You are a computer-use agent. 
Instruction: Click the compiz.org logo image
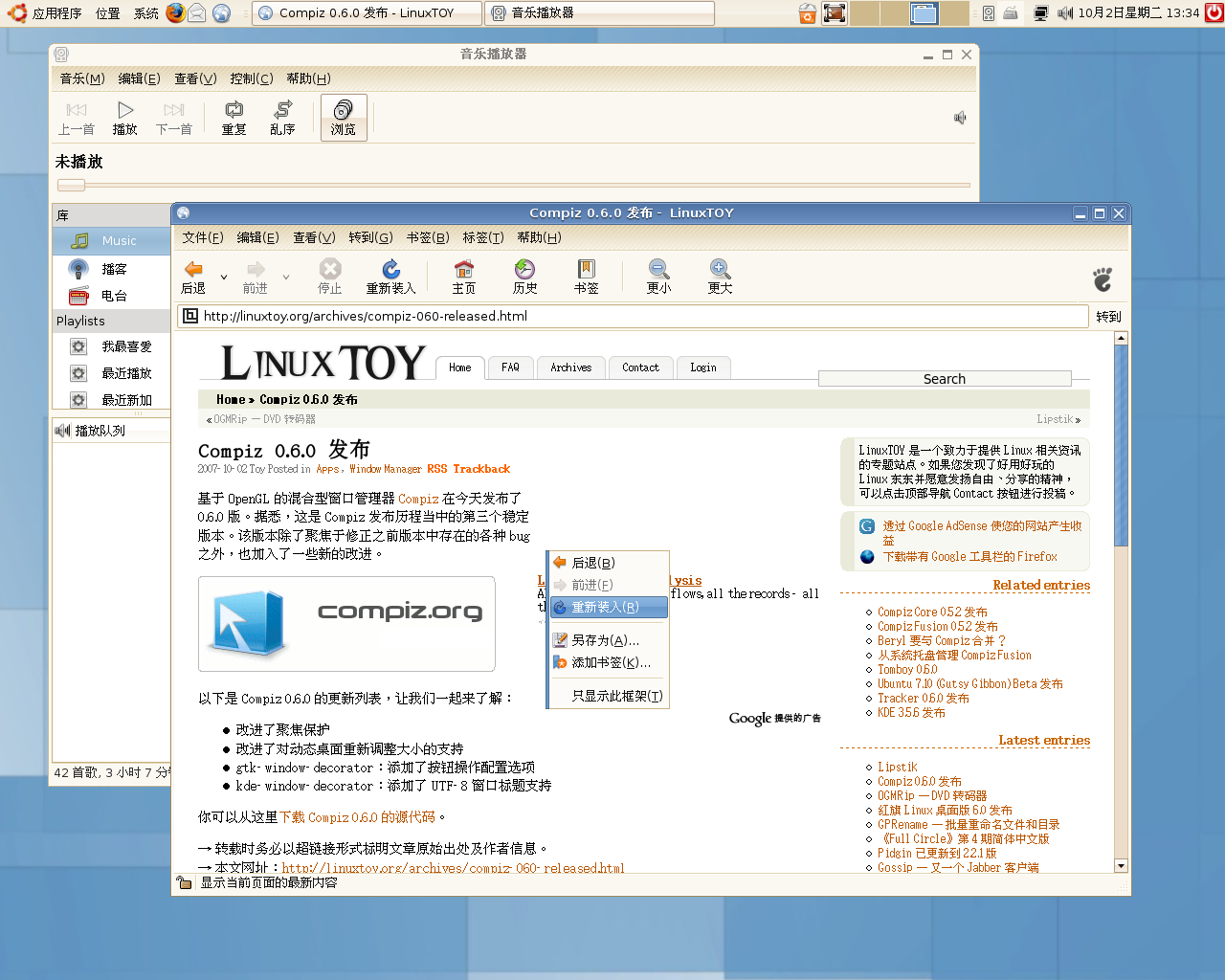[346, 624]
